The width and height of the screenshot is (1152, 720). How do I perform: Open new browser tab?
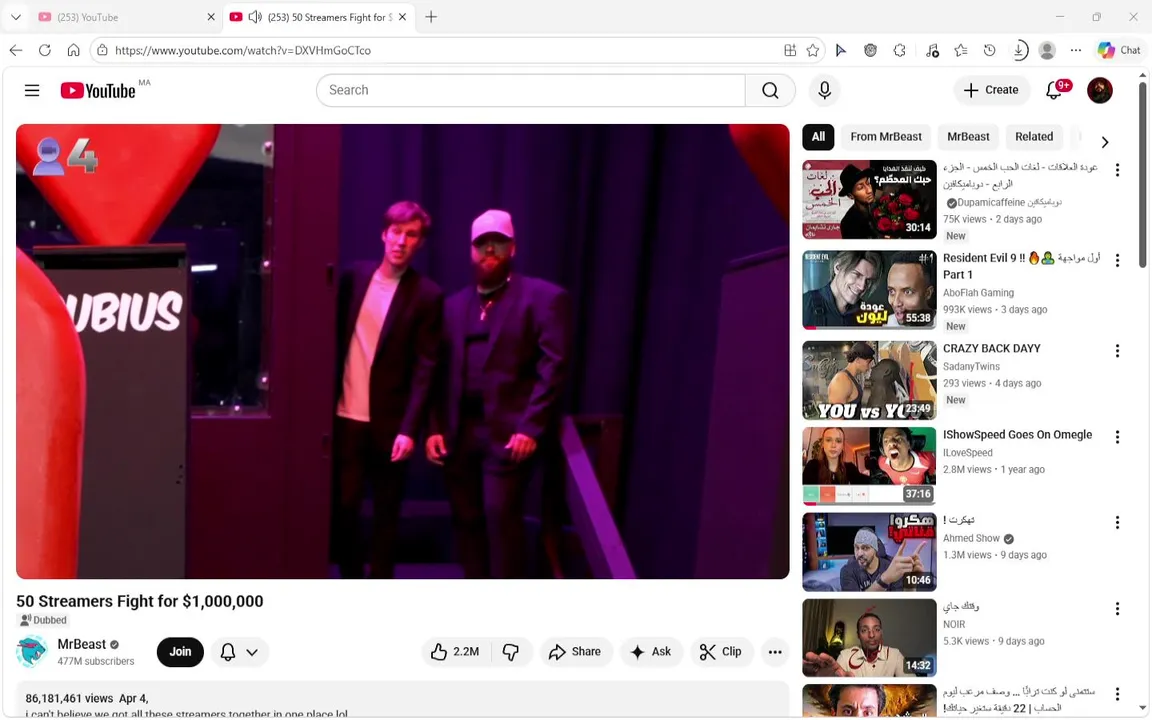coord(431,17)
